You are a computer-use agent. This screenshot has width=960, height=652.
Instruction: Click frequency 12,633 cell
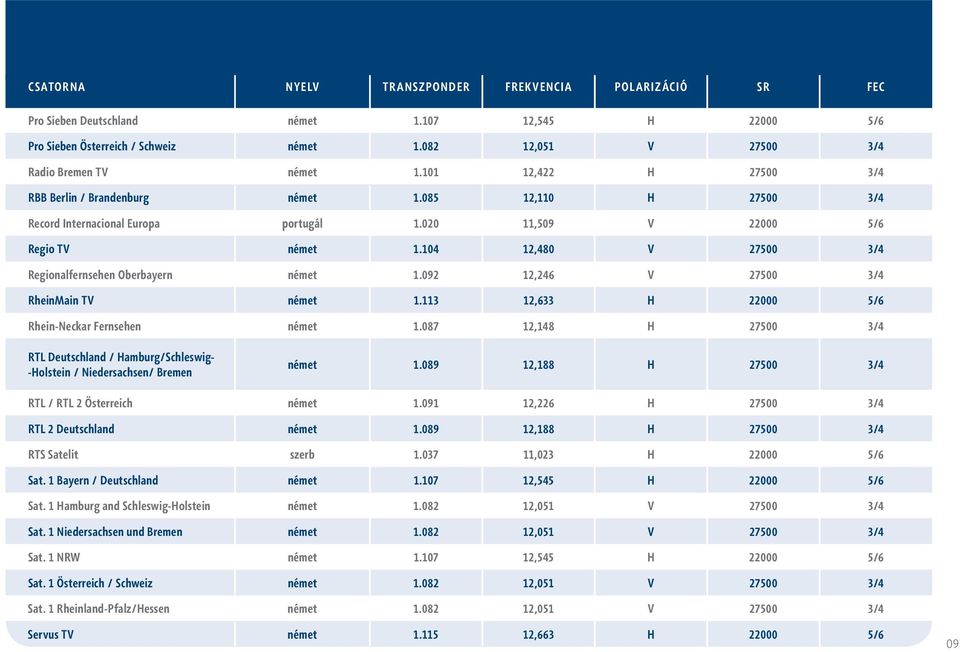538,301
